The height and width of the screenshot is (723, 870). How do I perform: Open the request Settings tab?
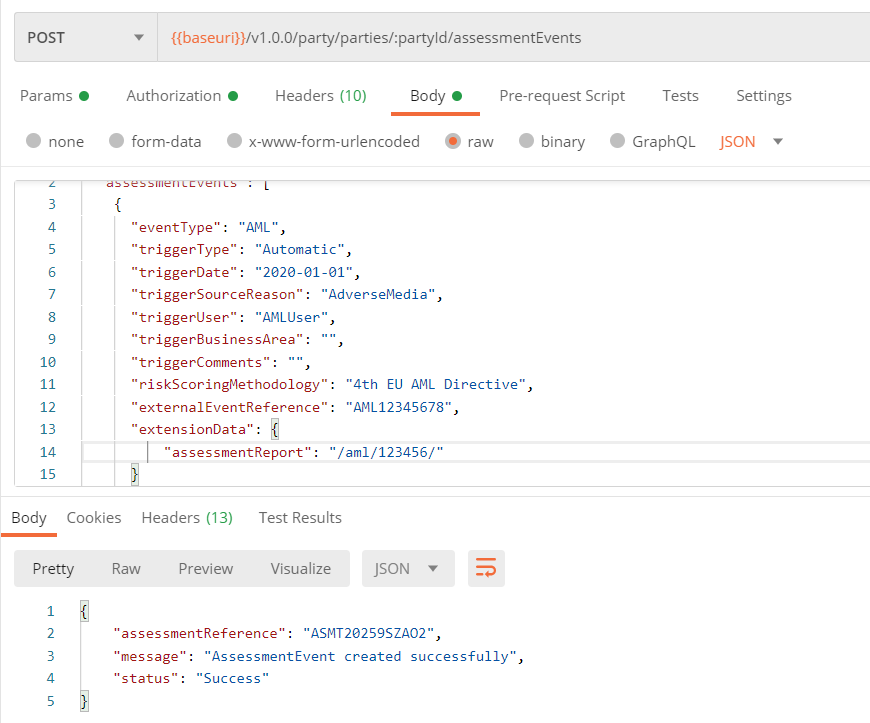[x=763, y=96]
